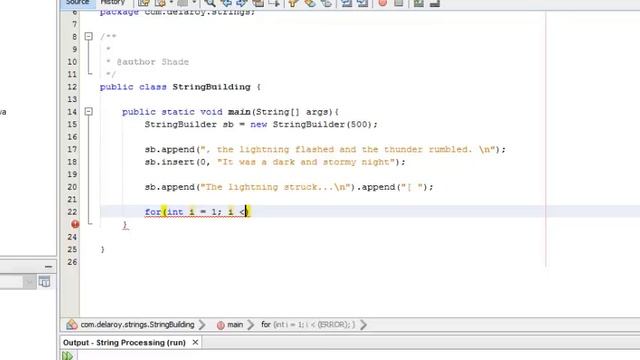Click line number 17 in the gutter
The height and width of the screenshot is (360, 640).
point(72,149)
